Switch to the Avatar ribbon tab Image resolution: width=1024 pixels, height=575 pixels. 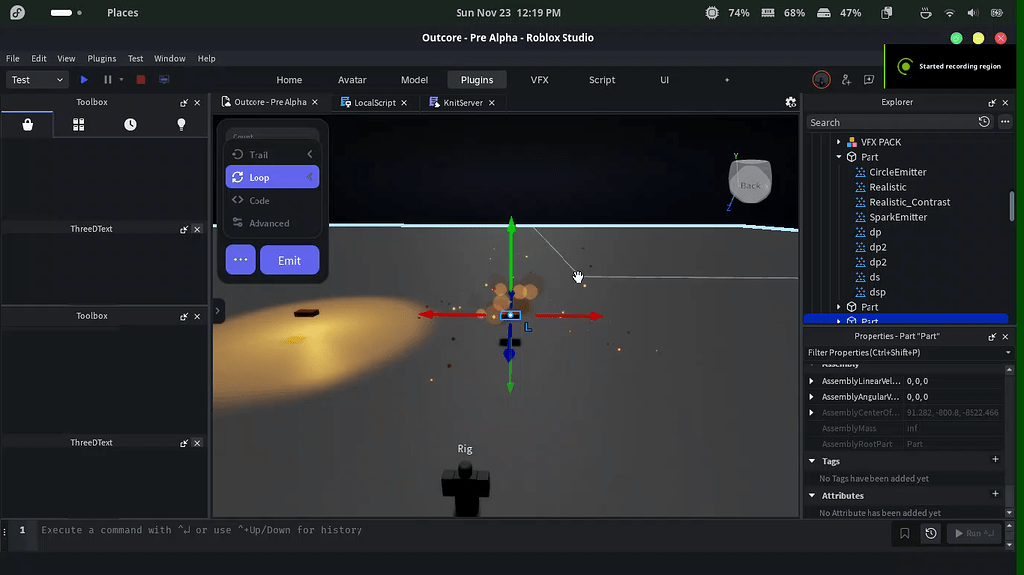(x=352, y=80)
